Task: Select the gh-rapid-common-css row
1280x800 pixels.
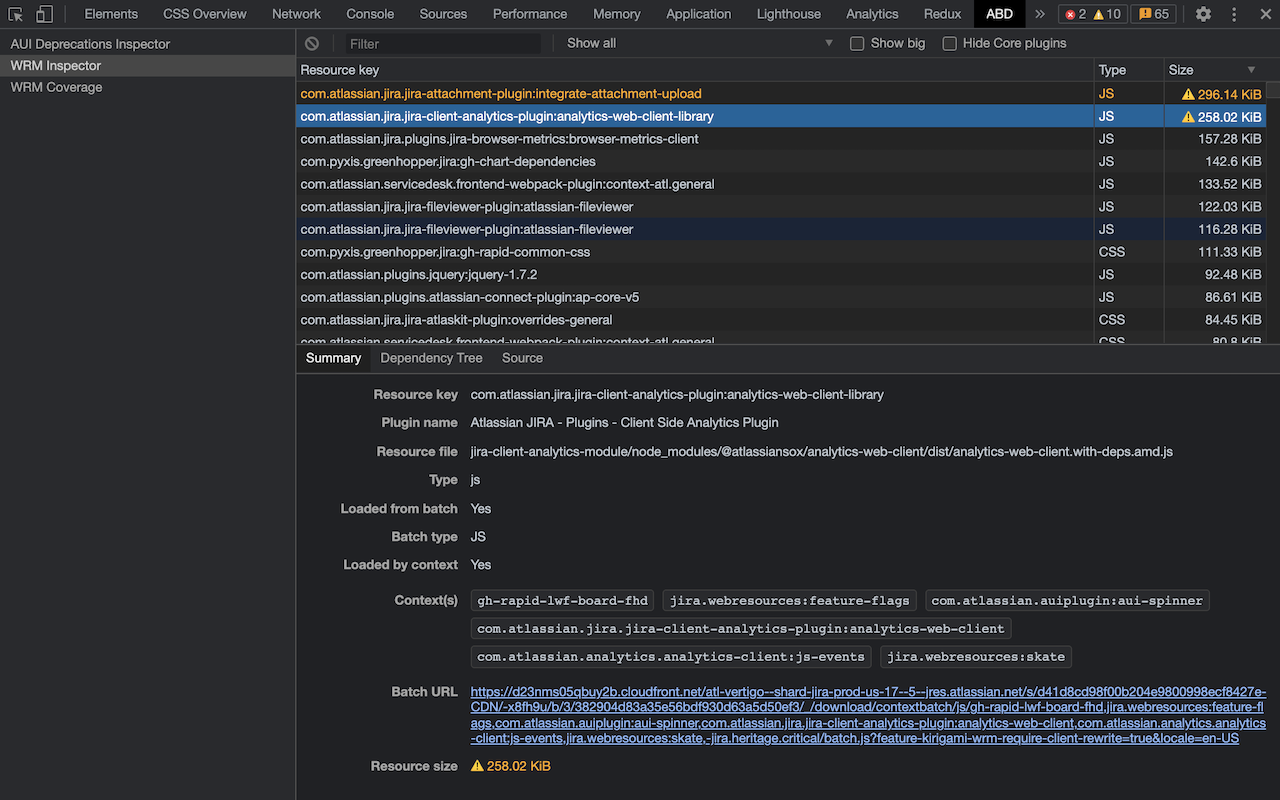Action: click(x=781, y=252)
